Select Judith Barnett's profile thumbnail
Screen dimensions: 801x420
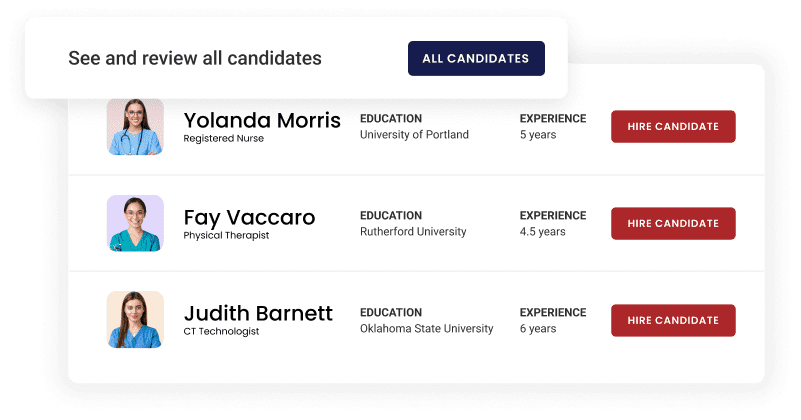[x=135, y=320]
